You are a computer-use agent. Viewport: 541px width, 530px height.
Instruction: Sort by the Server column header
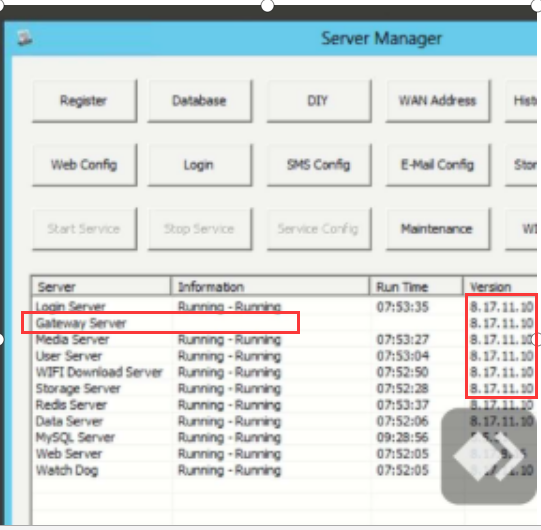tap(101, 287)
